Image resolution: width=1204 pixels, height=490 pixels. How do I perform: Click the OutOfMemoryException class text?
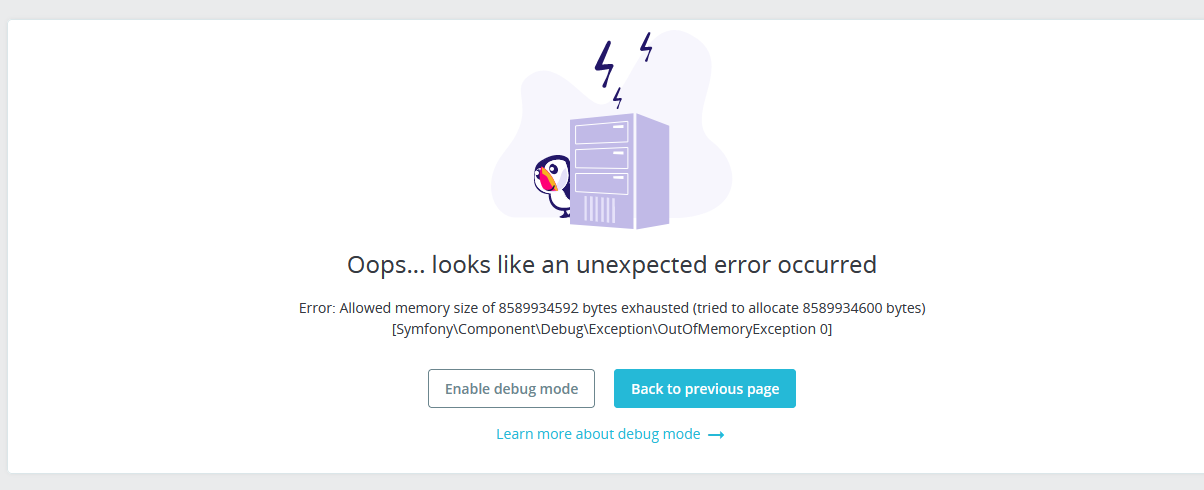coord(611,329)
